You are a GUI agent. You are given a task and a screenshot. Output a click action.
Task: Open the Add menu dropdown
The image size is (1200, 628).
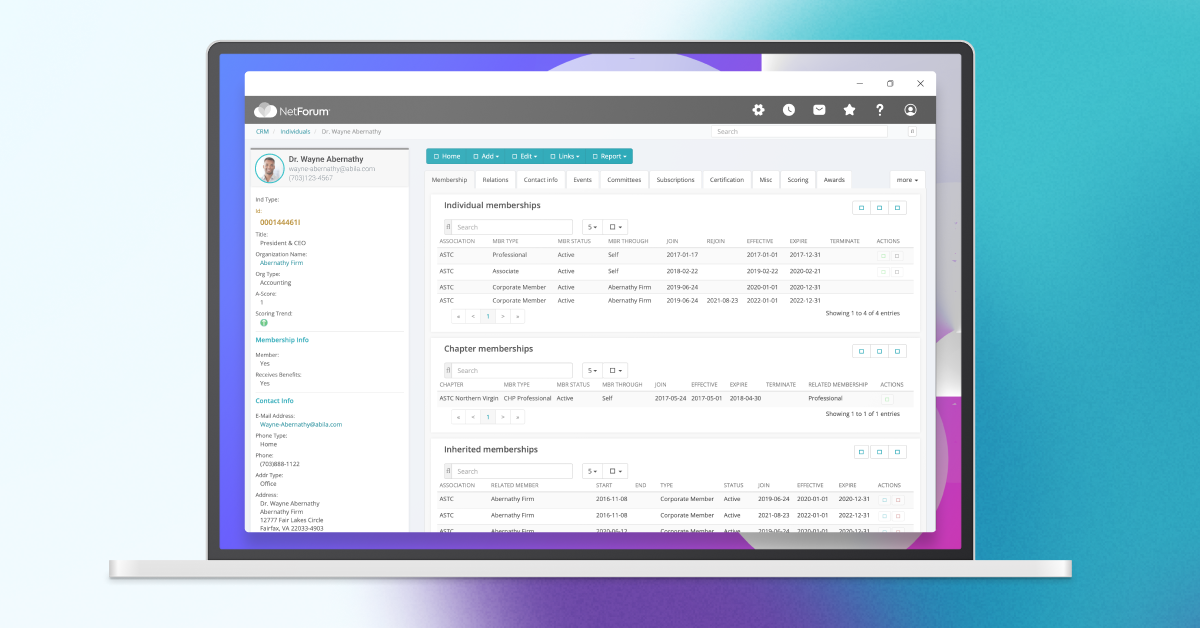[487, 156]
